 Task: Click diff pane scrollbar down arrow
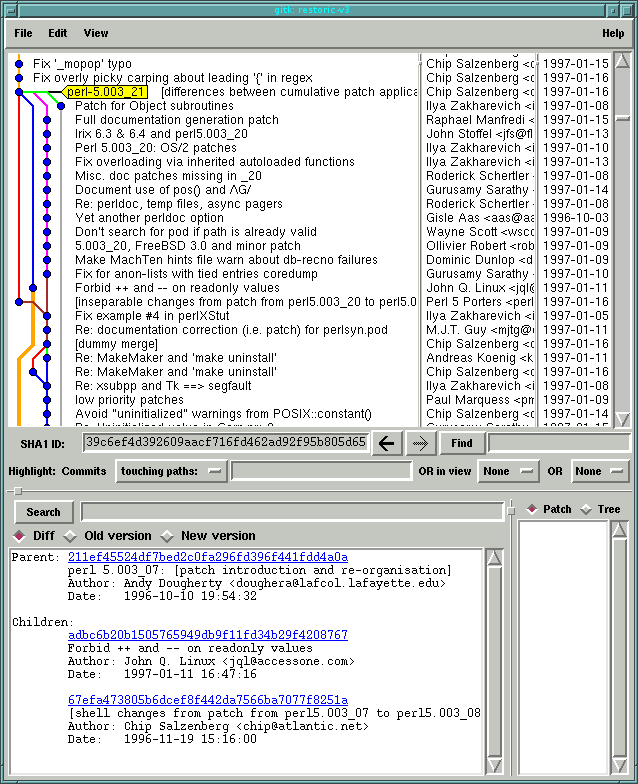[x=494, y=765]
